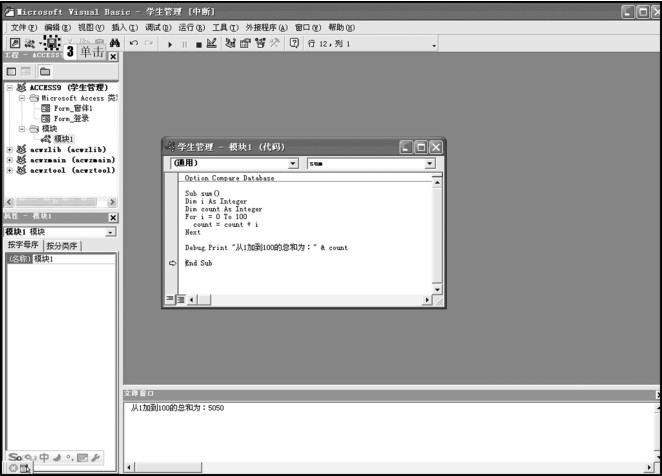The image size is (662, 476).
Task: Open the Object Browser toolbar icon
Action: click(260, 43)
